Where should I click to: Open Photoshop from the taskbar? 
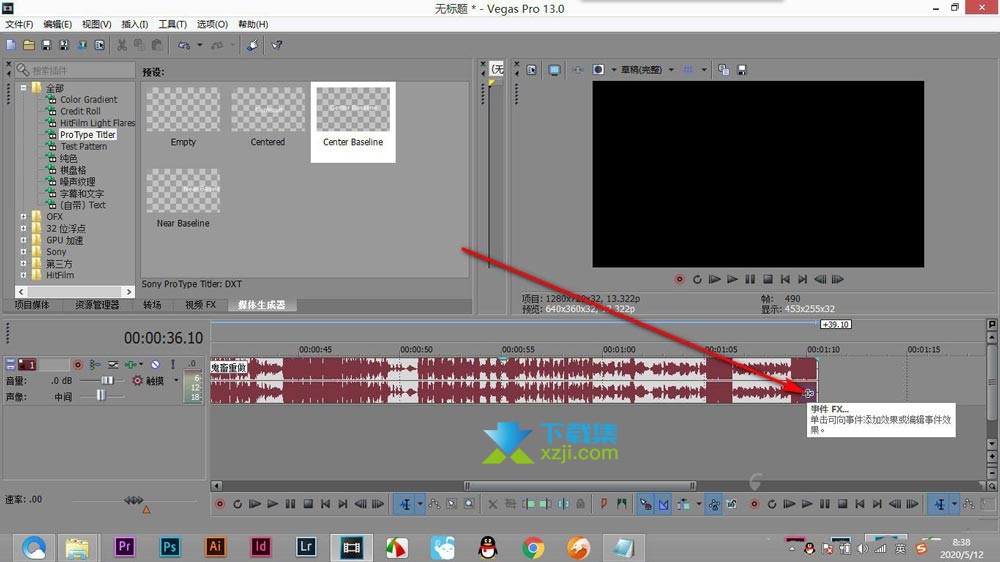coord(169,547)
